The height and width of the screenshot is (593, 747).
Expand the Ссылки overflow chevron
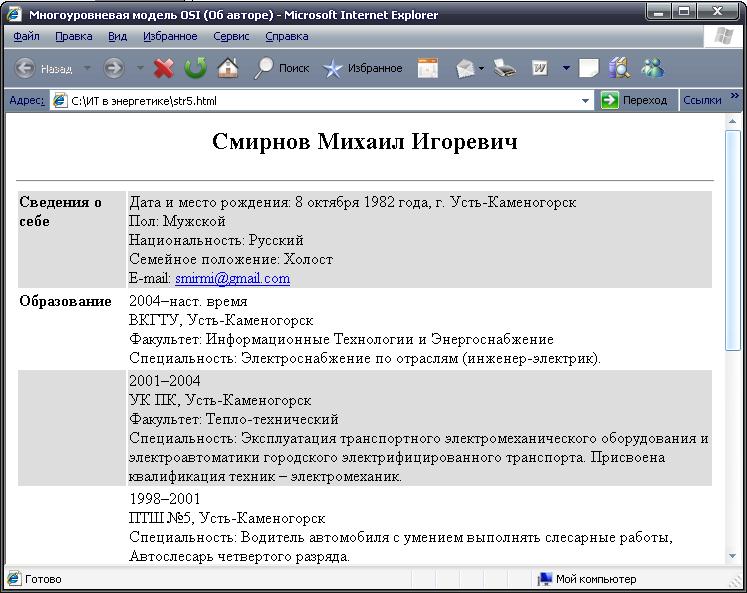[734, 96]
